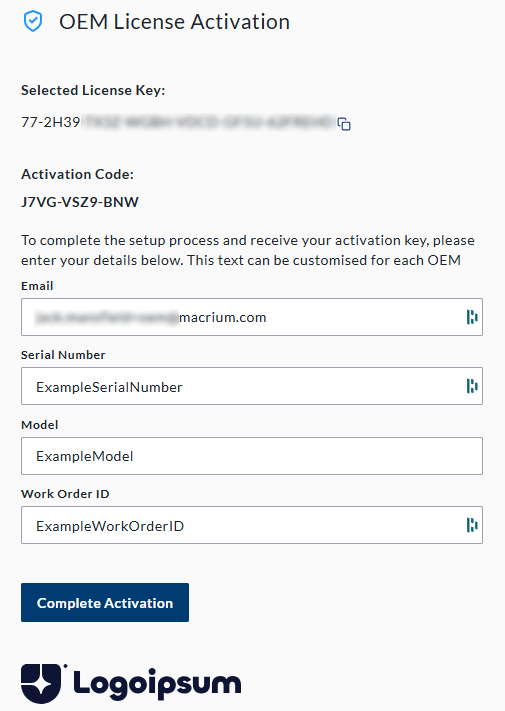Screen dimensions: 505x711
Task: Click the Serial Number label
Action: 63,355
